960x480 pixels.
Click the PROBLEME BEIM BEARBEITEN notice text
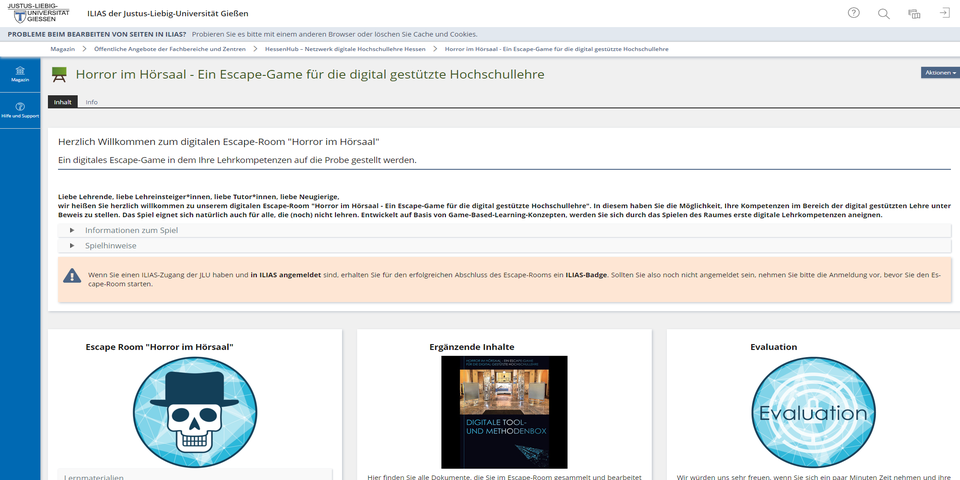[x=97, y=34]
